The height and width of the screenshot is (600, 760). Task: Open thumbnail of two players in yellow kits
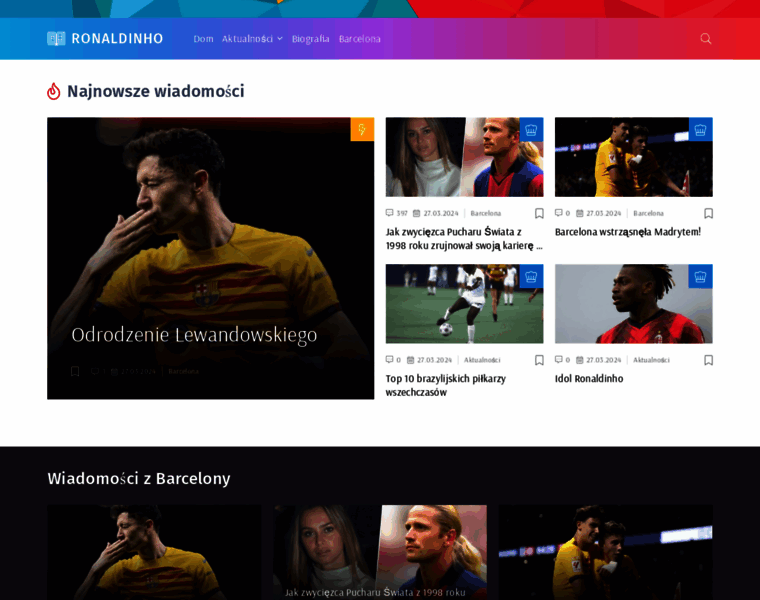click(633, 157)
